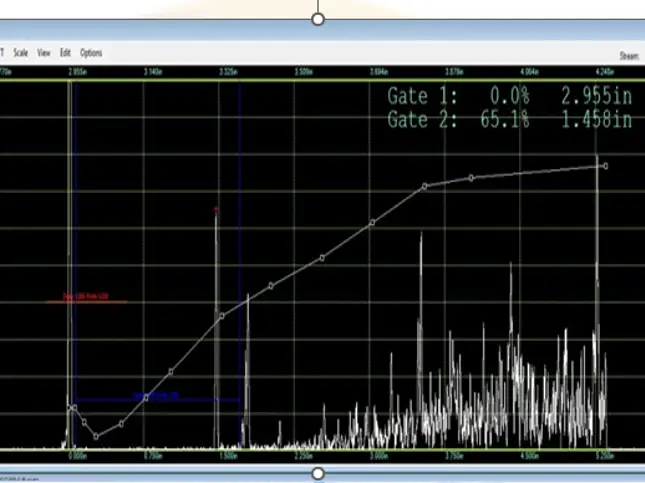Click the red peak marker atop echo
The height and width of the screenshot is (483, 645).
point(216,210)
